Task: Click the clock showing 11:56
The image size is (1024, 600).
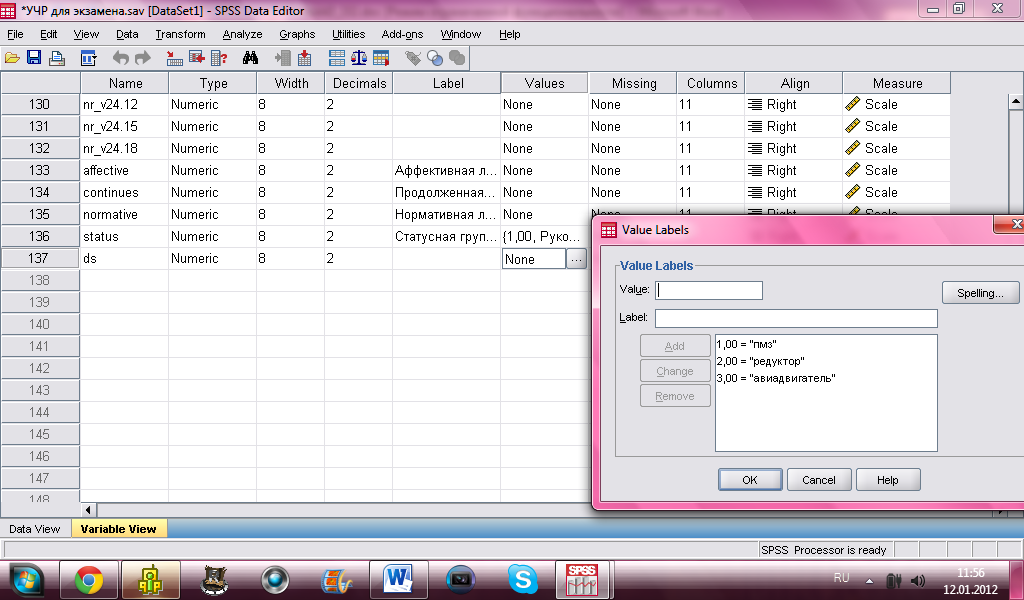Action: pyautogui.click(x=970, y=573)
